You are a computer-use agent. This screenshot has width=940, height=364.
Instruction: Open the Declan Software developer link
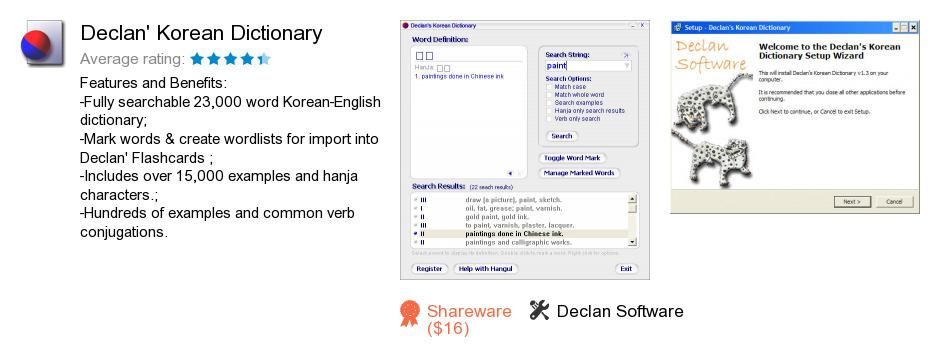pyautogui.click(x=620, y=311)
